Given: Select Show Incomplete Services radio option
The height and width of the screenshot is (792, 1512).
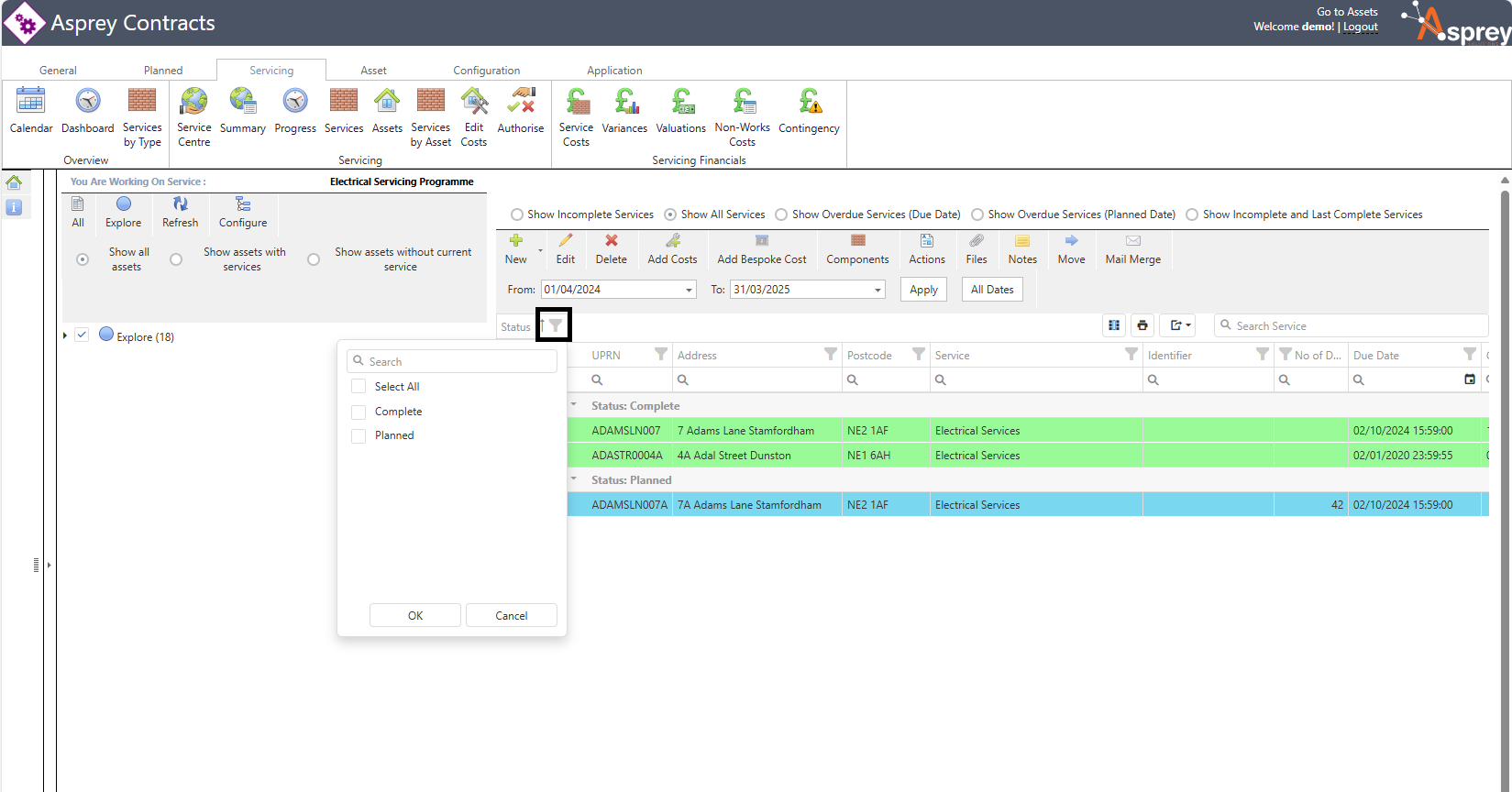Looking at the screenshot, I should (x=517, y=214).
